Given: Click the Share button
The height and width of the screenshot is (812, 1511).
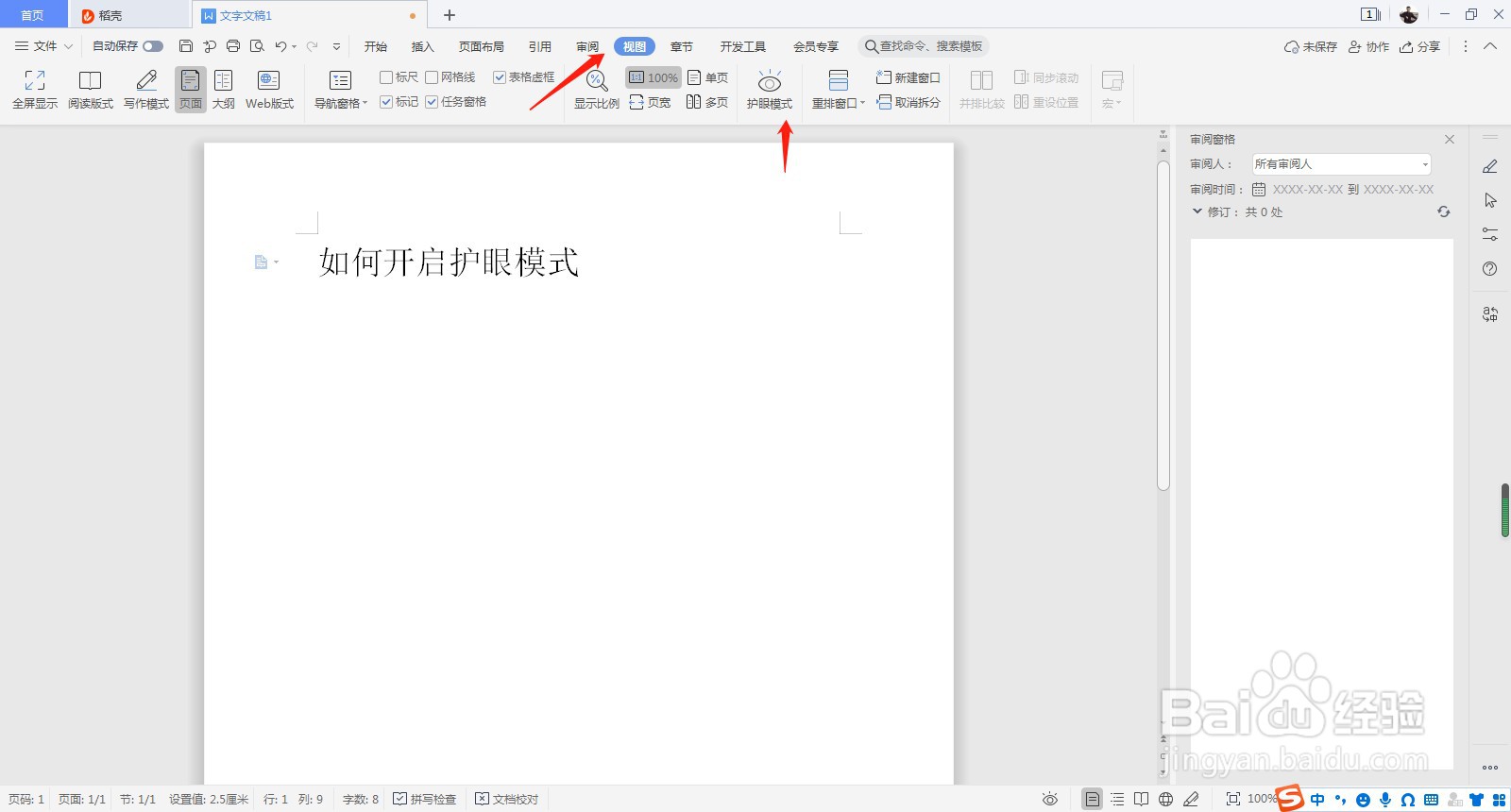Looking at the screenshot, I should click(x=1420, y=46).
